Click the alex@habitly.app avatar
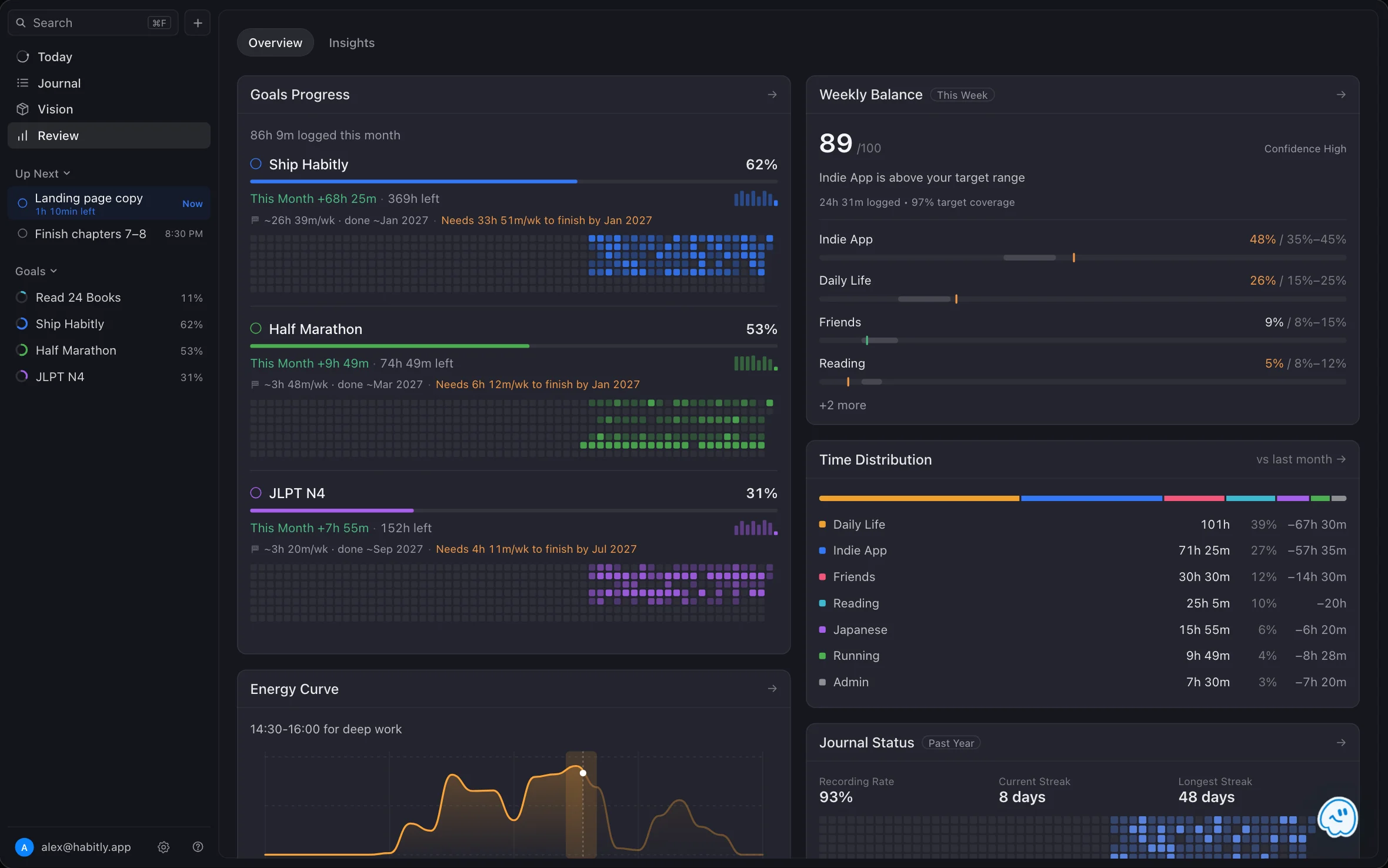The image size is (1388, 868). [24, 847]
